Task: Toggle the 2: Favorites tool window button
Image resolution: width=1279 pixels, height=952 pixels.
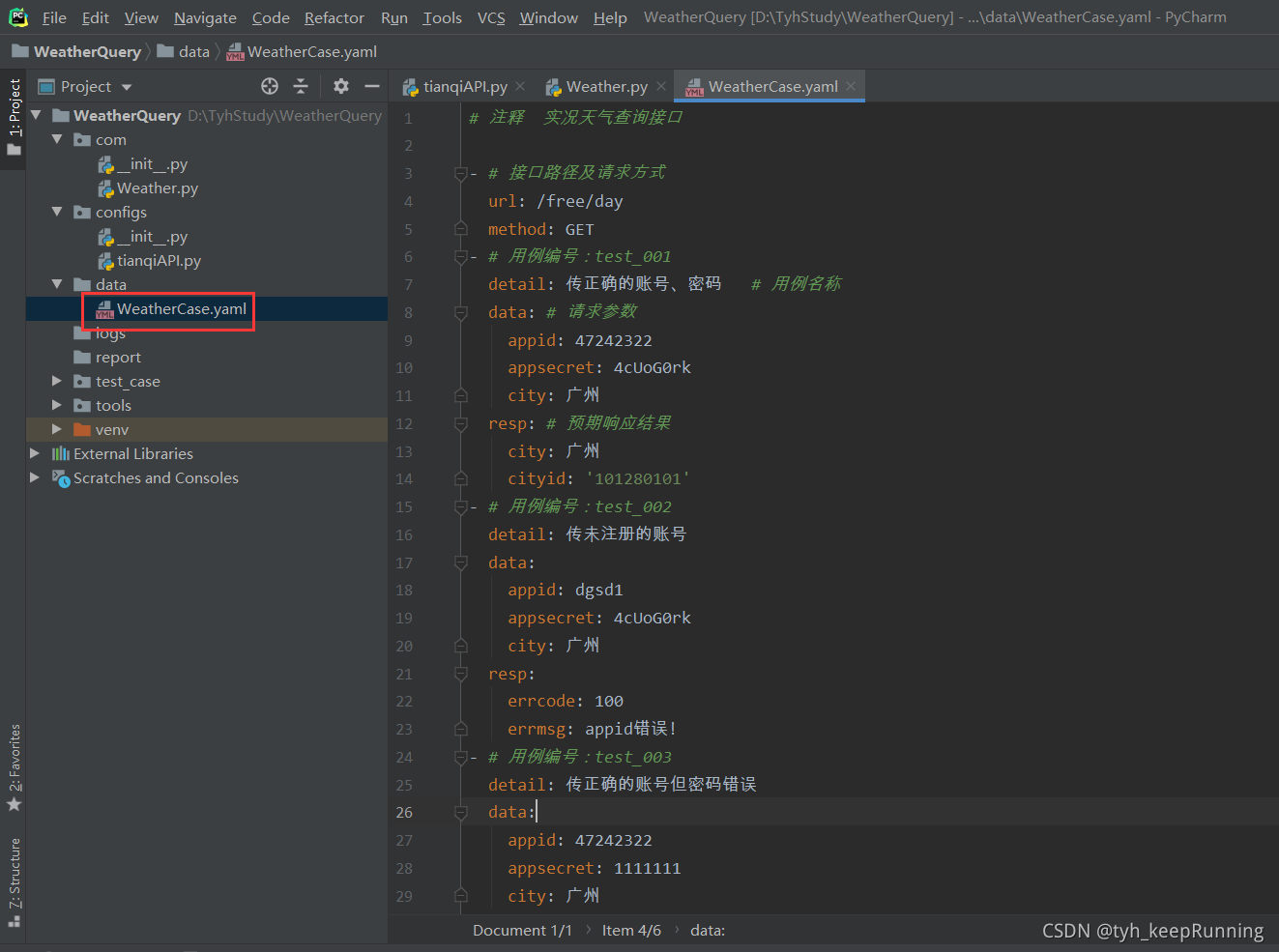Action: pyautogui.click(x=14, y=767)
